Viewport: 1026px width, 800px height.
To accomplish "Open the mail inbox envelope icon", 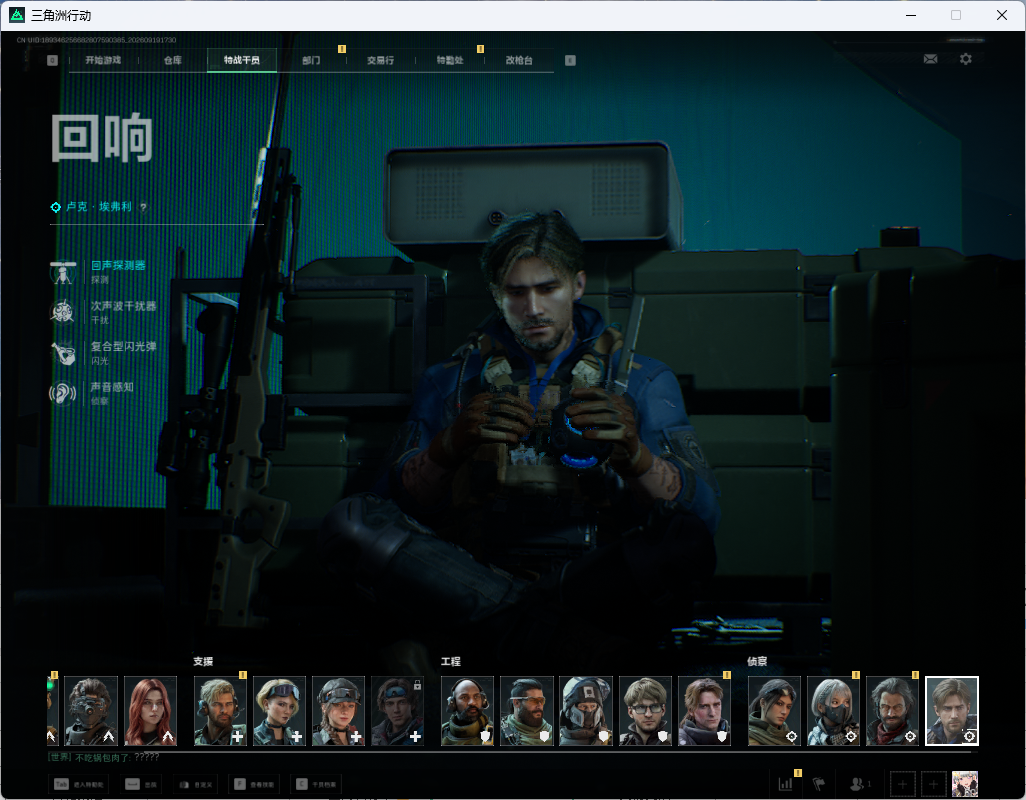I will point(930,59).
